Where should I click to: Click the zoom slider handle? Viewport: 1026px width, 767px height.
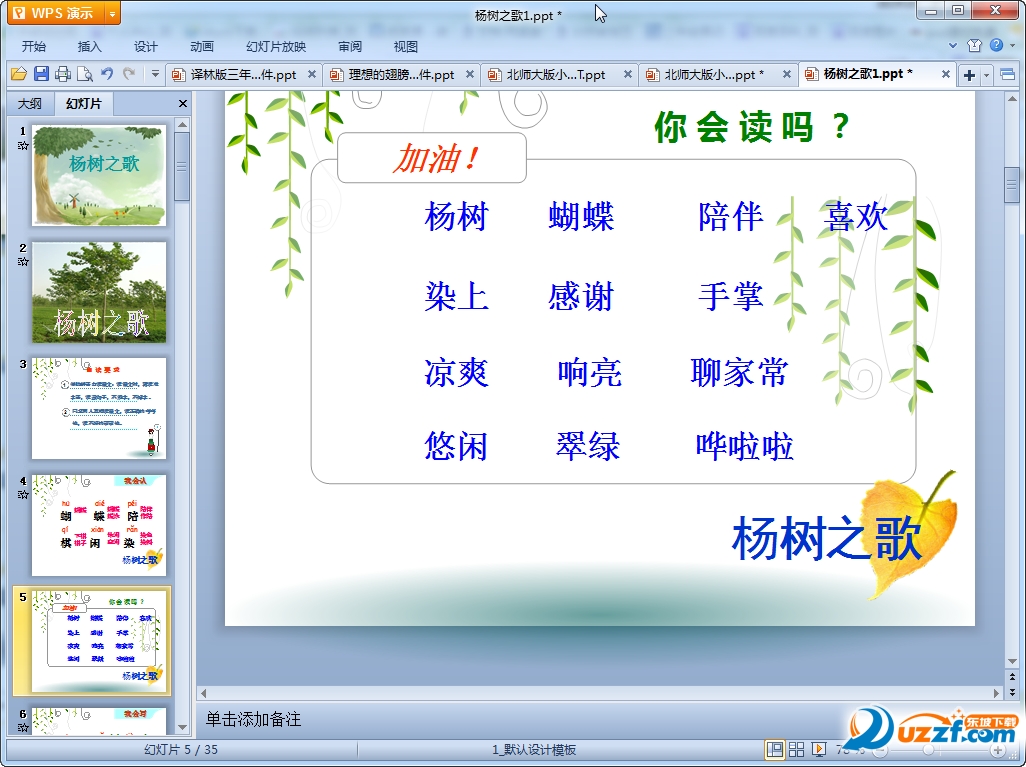click(928, 751)
